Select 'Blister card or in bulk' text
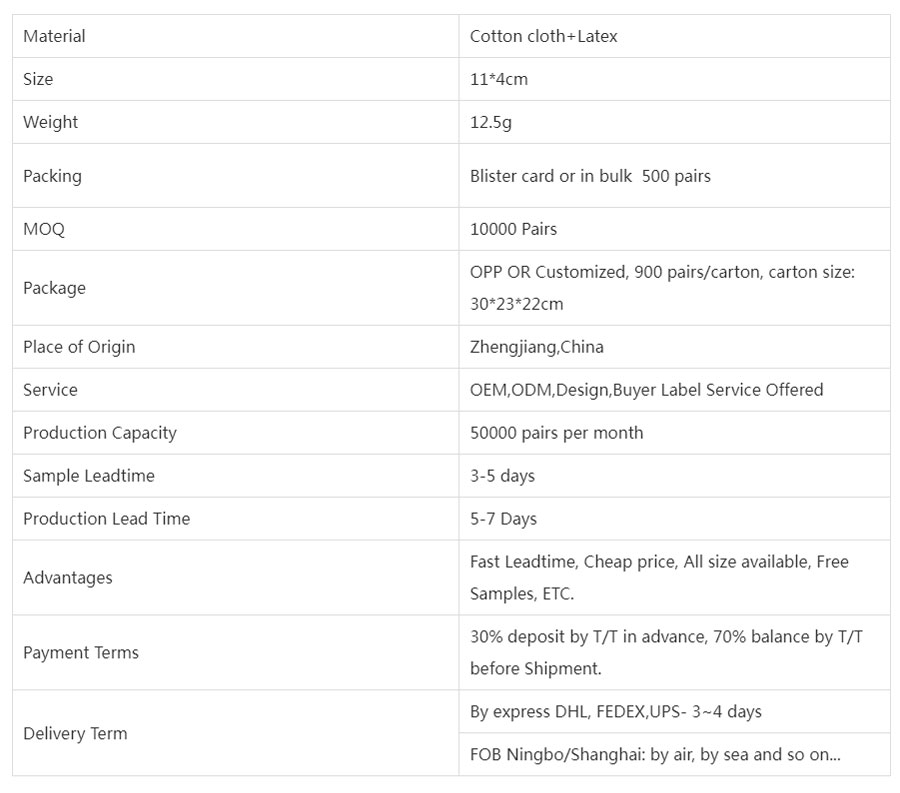This screenshot has height=793, width=900. coord(551,176)
